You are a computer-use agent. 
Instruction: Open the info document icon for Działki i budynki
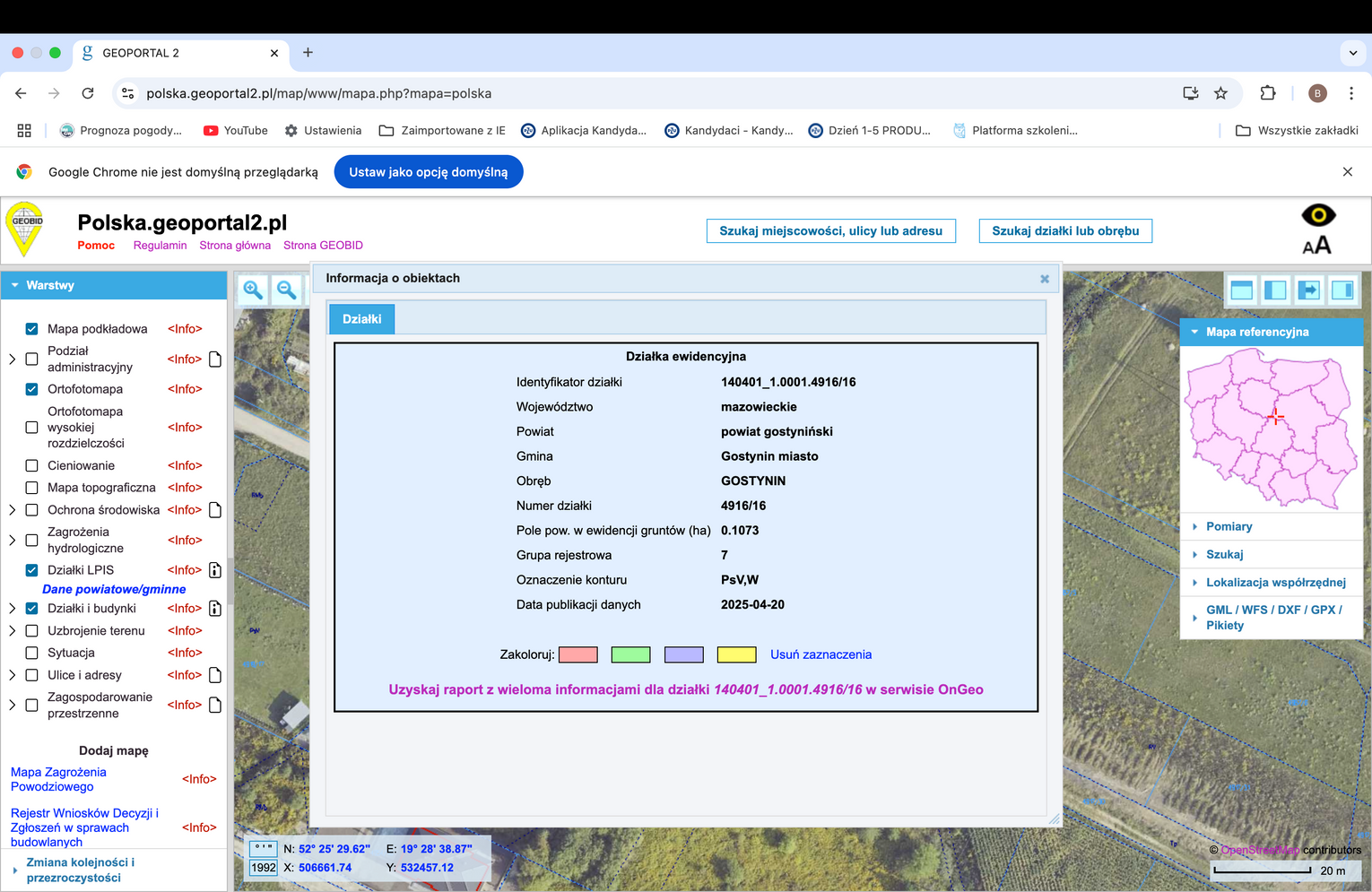pyautogui.click(x=215, y=609)
